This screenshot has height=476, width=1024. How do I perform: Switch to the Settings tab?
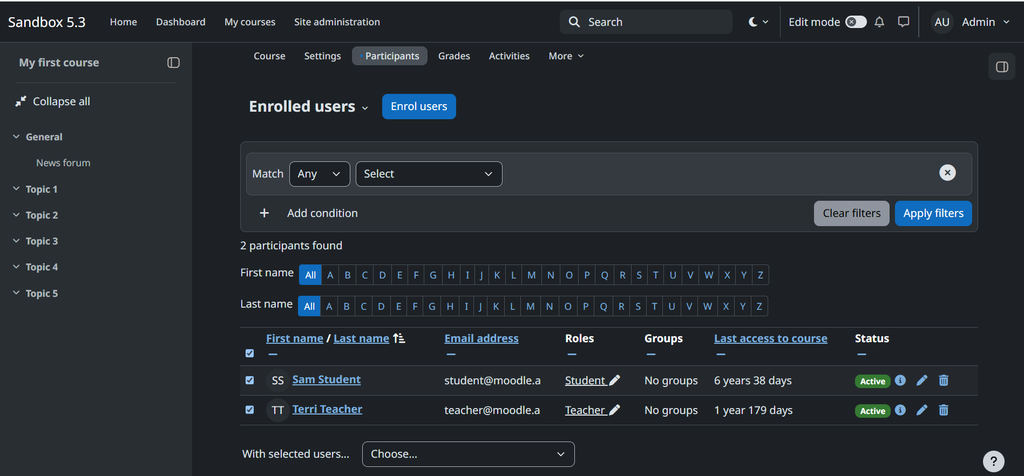pos(322,56)
